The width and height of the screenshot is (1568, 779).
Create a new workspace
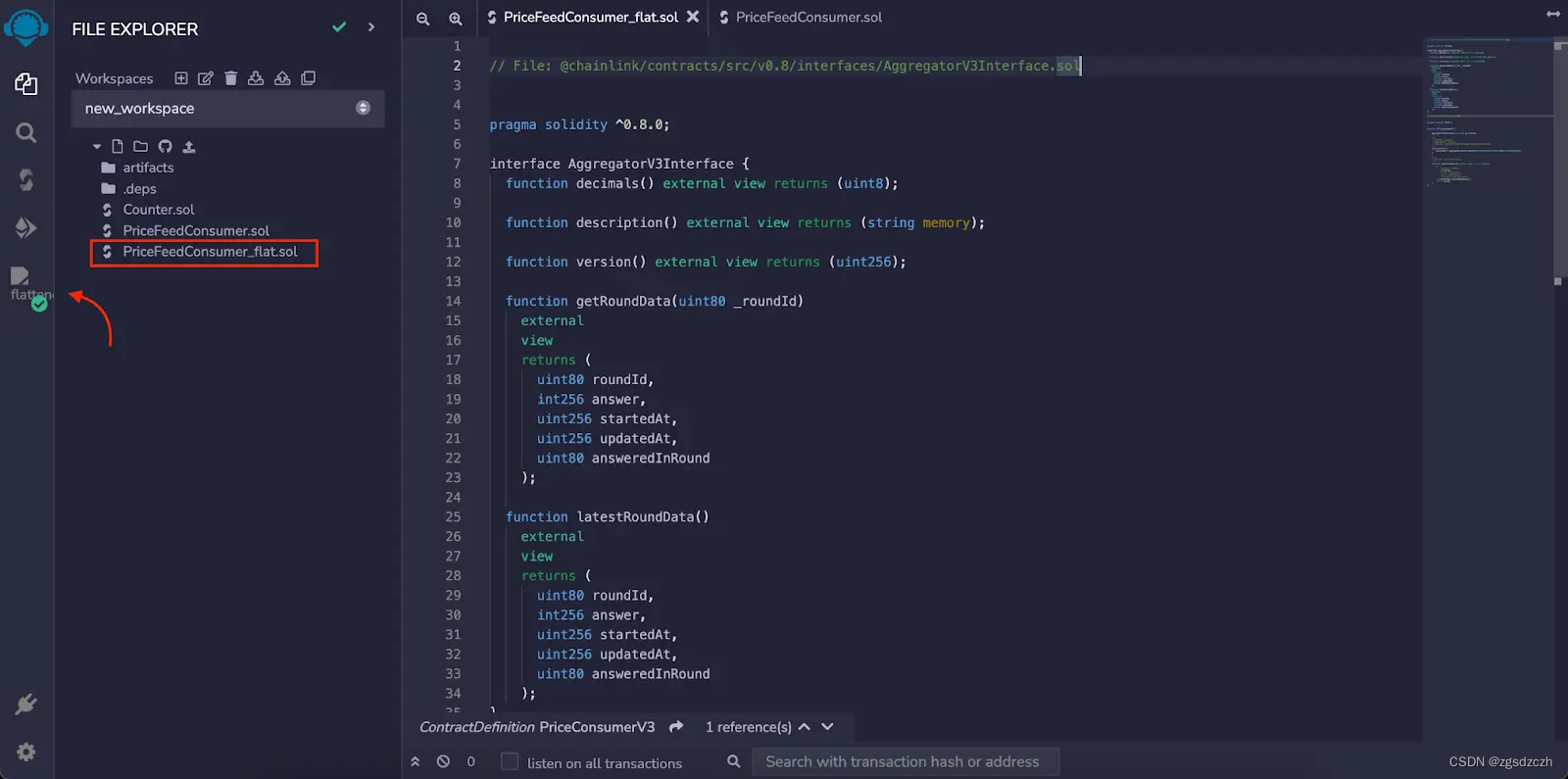181,78
